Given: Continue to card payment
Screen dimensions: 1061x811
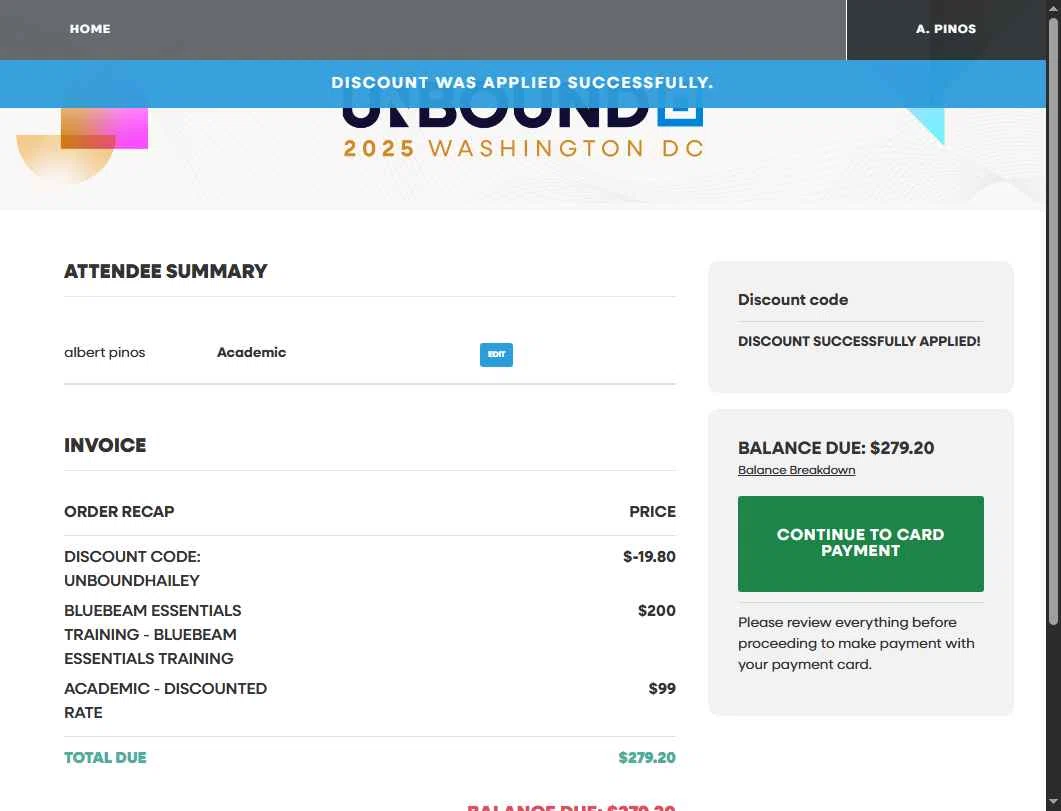Looking at the screenshot, I should click(x=860, y=543).
